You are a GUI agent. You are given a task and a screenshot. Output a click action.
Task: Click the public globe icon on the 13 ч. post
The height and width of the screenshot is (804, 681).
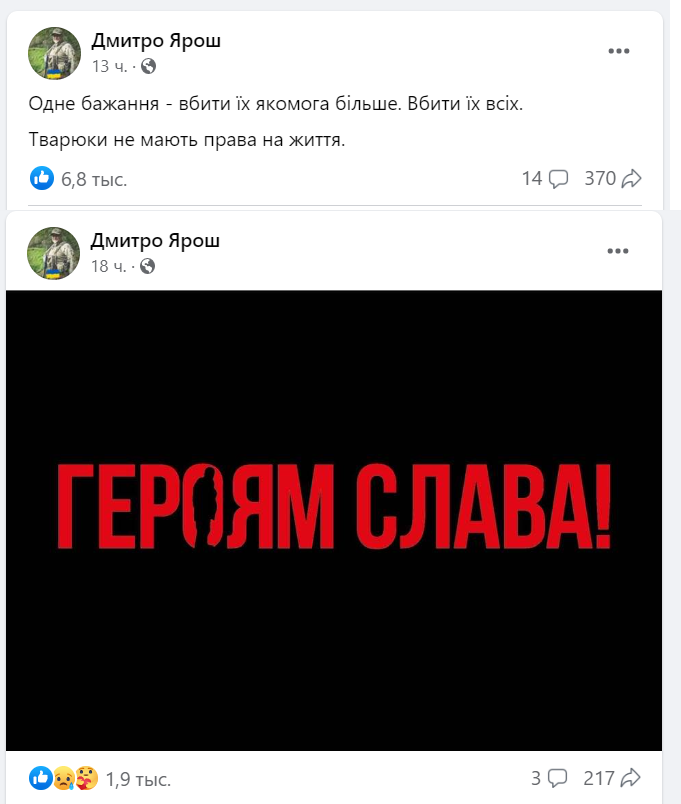(x=148, y=66)
